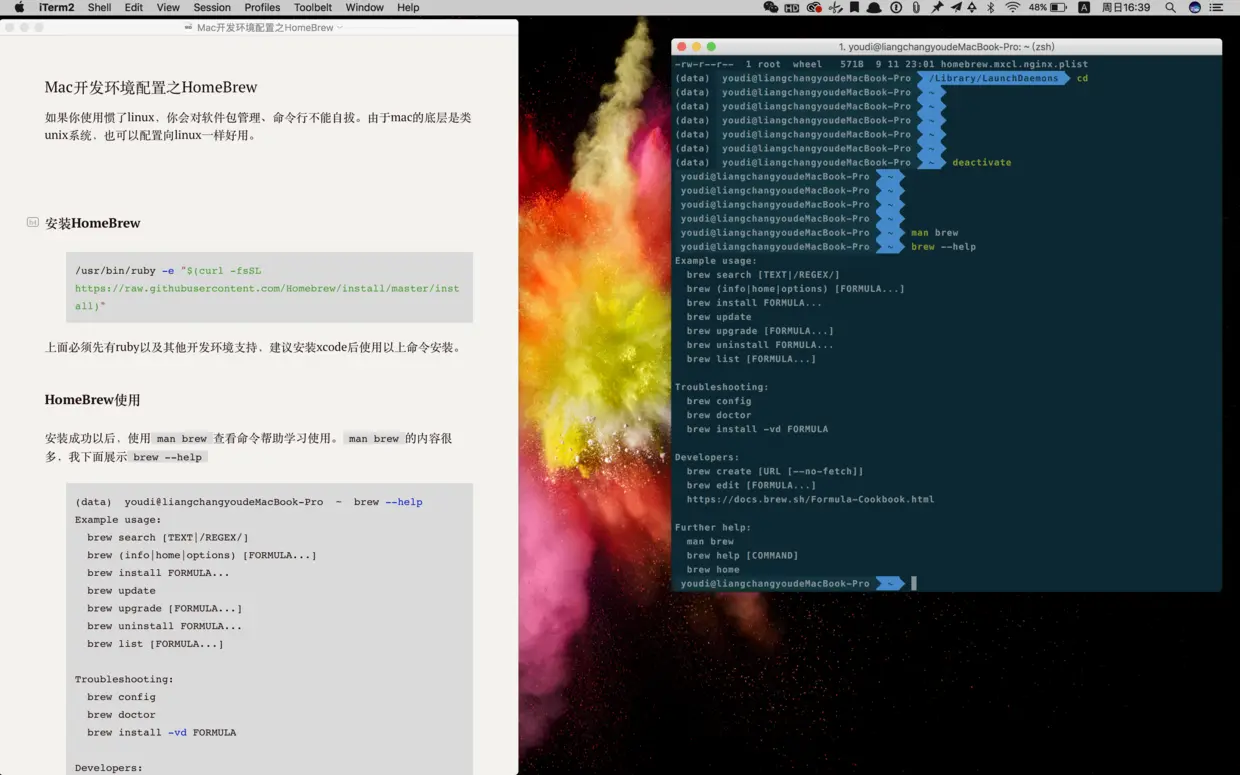This screenshot has width=1240, height=775.
Task: Open the Bluetooth menu
Action: point(991,7)
